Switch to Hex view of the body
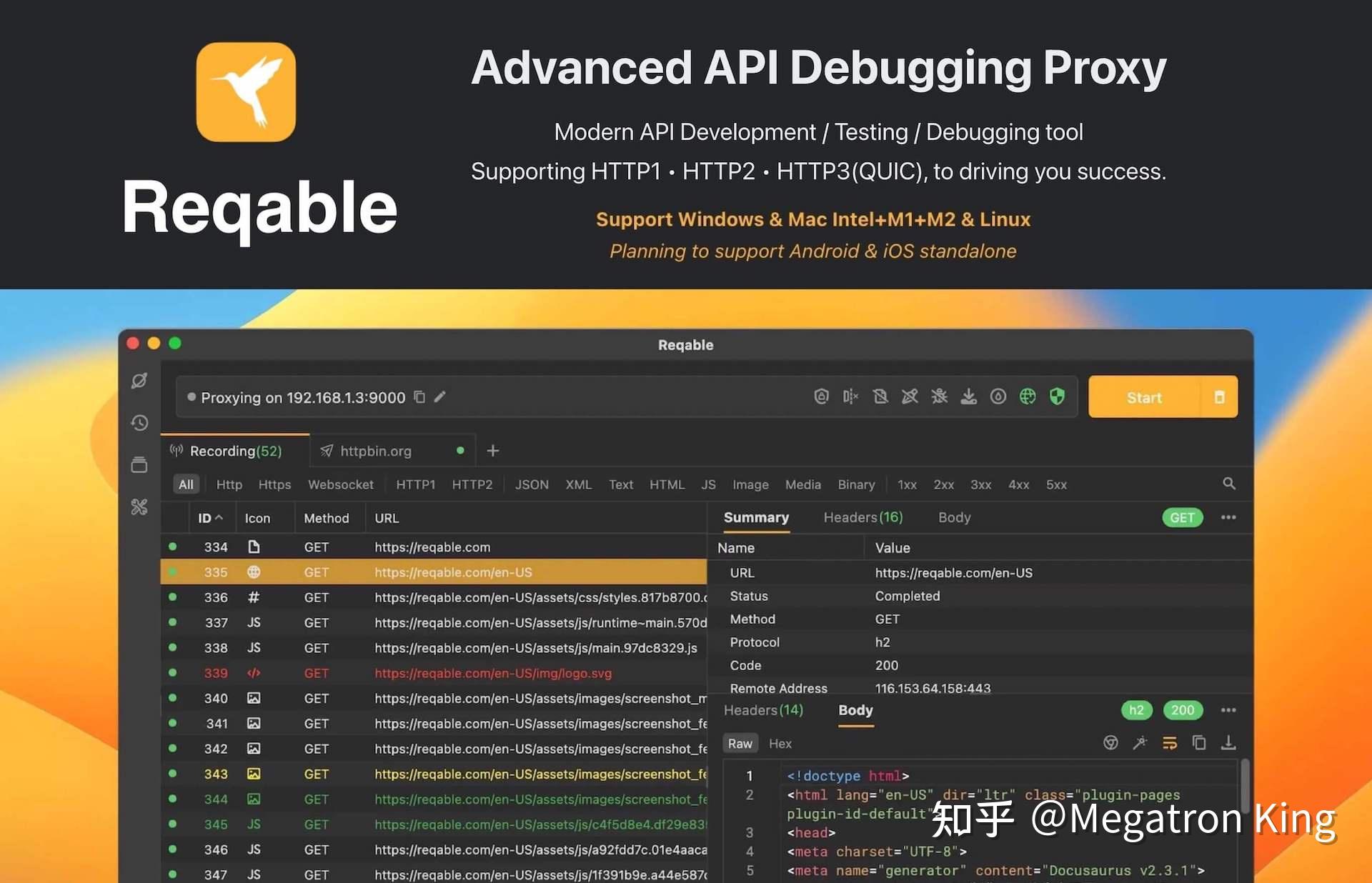This screenshot has width=1372, height=883. tap(779, 743)
